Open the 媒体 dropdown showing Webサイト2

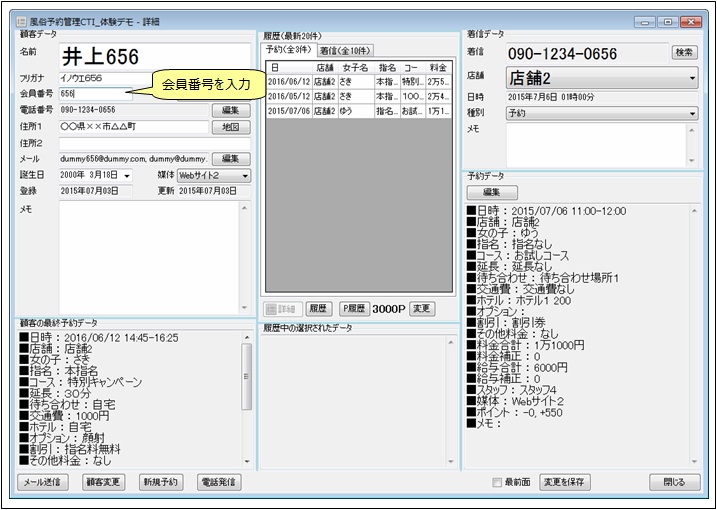pyautogui.click(x=213, y=175)
